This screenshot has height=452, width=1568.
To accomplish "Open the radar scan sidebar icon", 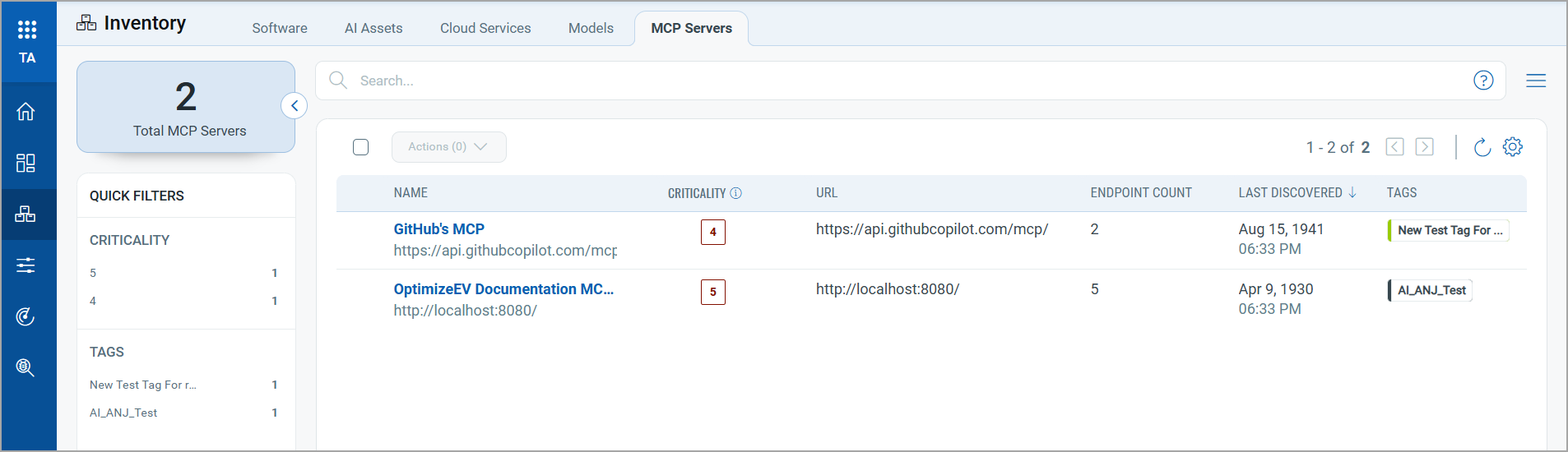I will pos(26,316).
